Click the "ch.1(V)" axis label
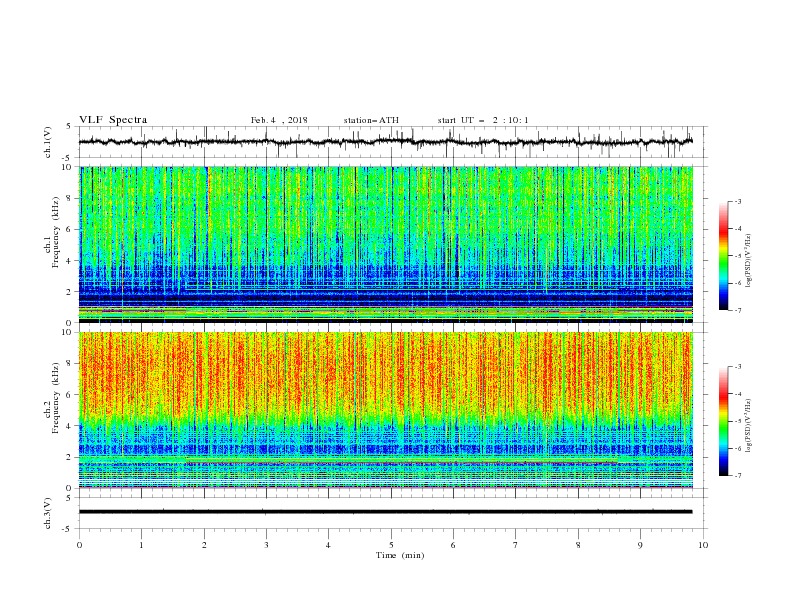The image size is (792, 612). point(48,142)
